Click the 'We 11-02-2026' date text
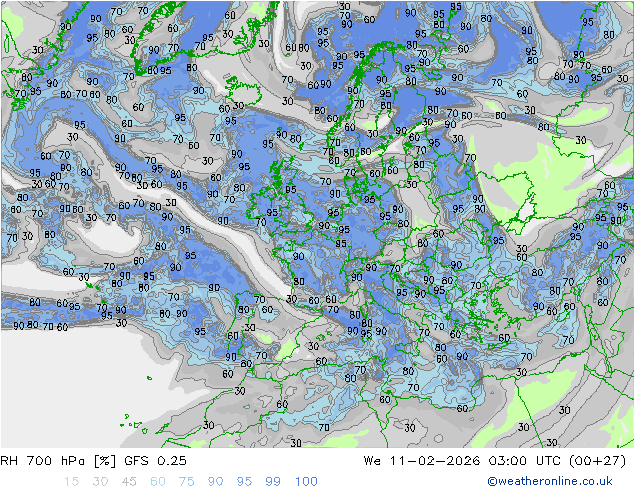The width and height of the screenshot is (634, 490). pos(422,460)
